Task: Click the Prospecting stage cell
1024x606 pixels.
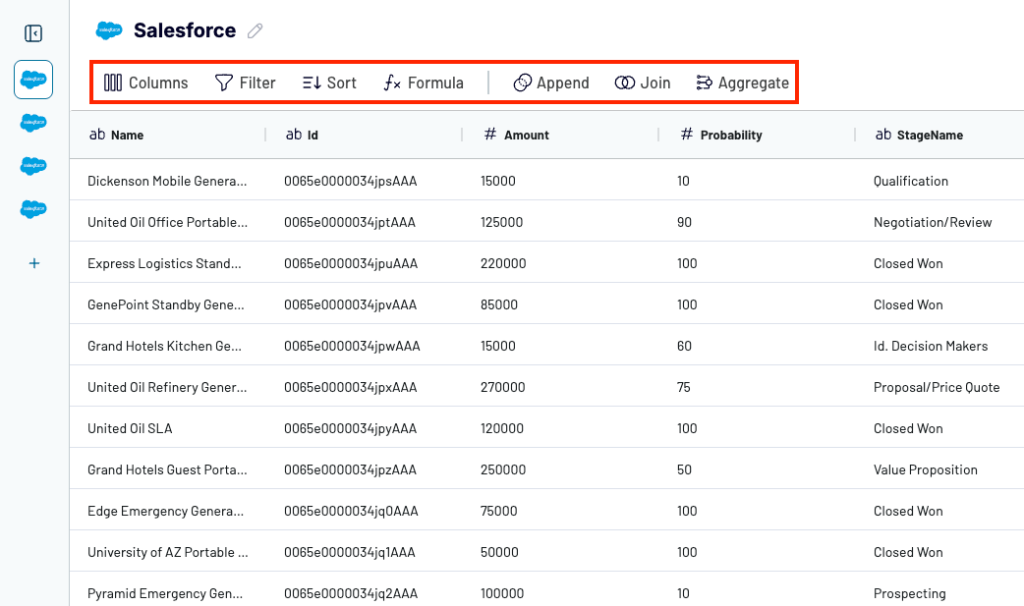Action: pos(910,593)
